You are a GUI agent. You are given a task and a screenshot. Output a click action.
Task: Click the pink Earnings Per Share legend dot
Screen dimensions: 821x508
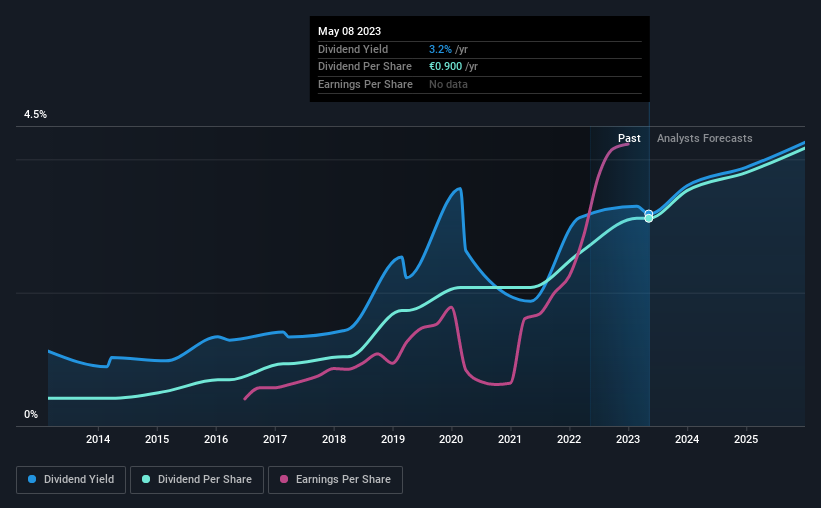284,479
